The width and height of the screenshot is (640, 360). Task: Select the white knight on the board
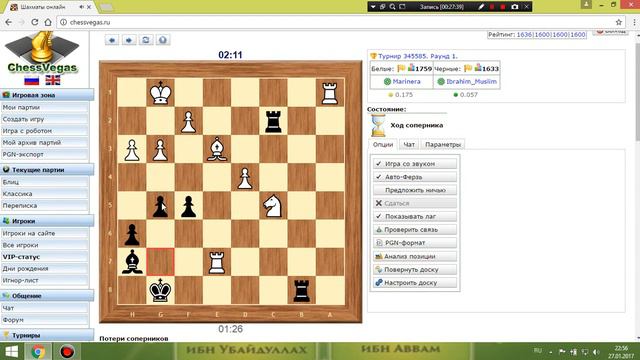[273, 205]
